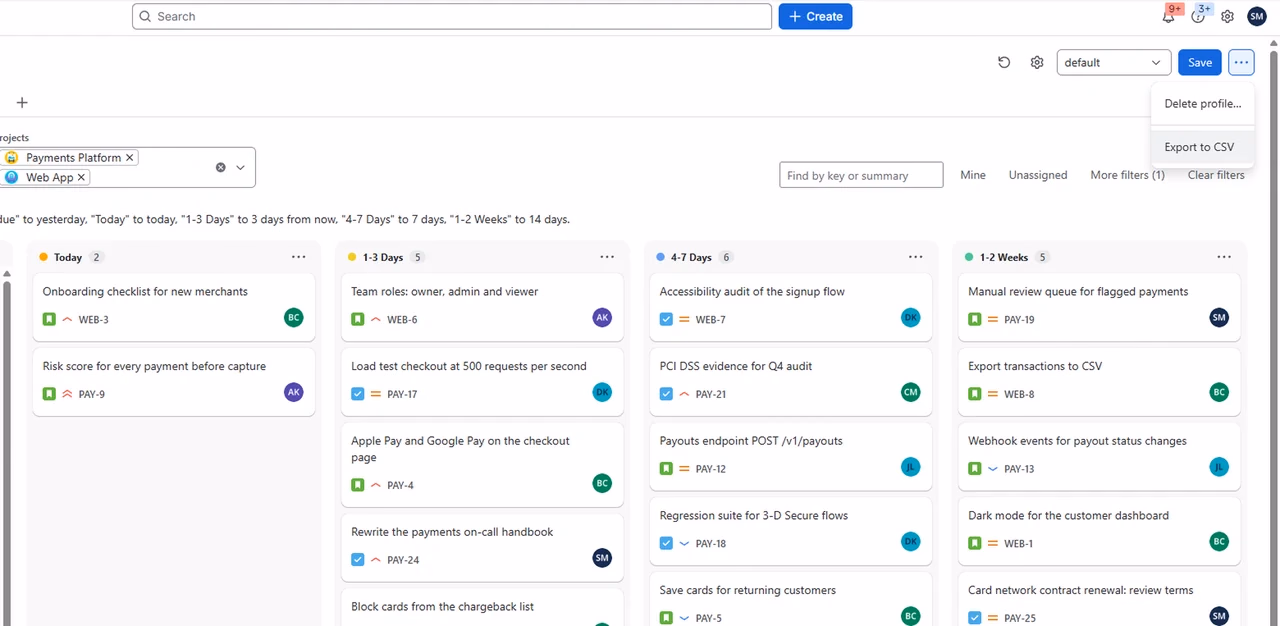Screen dimensions: 1280x626
Task: Click issue key PAY-25
Action: click(x=1019, y=618)
